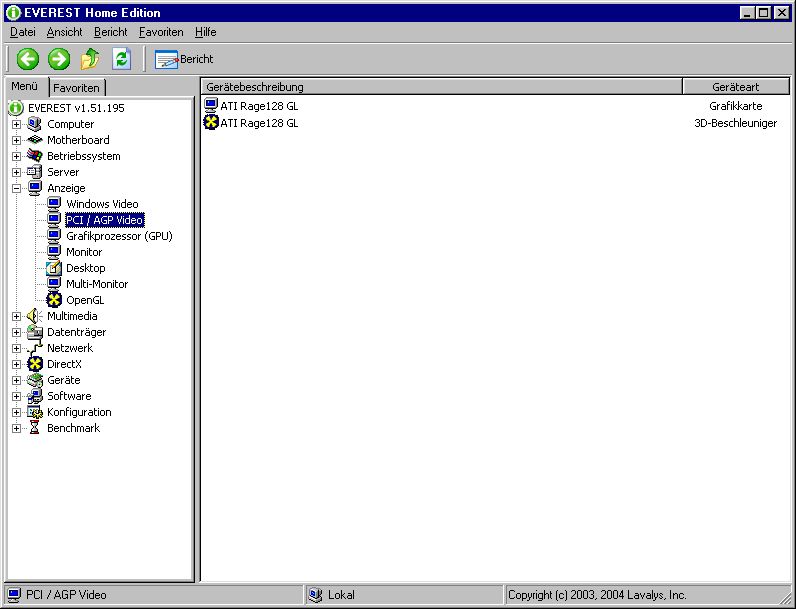This screenshot has height=609, width=796.
Task: Expand the Multimedia tree node
Action: click(16, 316)
